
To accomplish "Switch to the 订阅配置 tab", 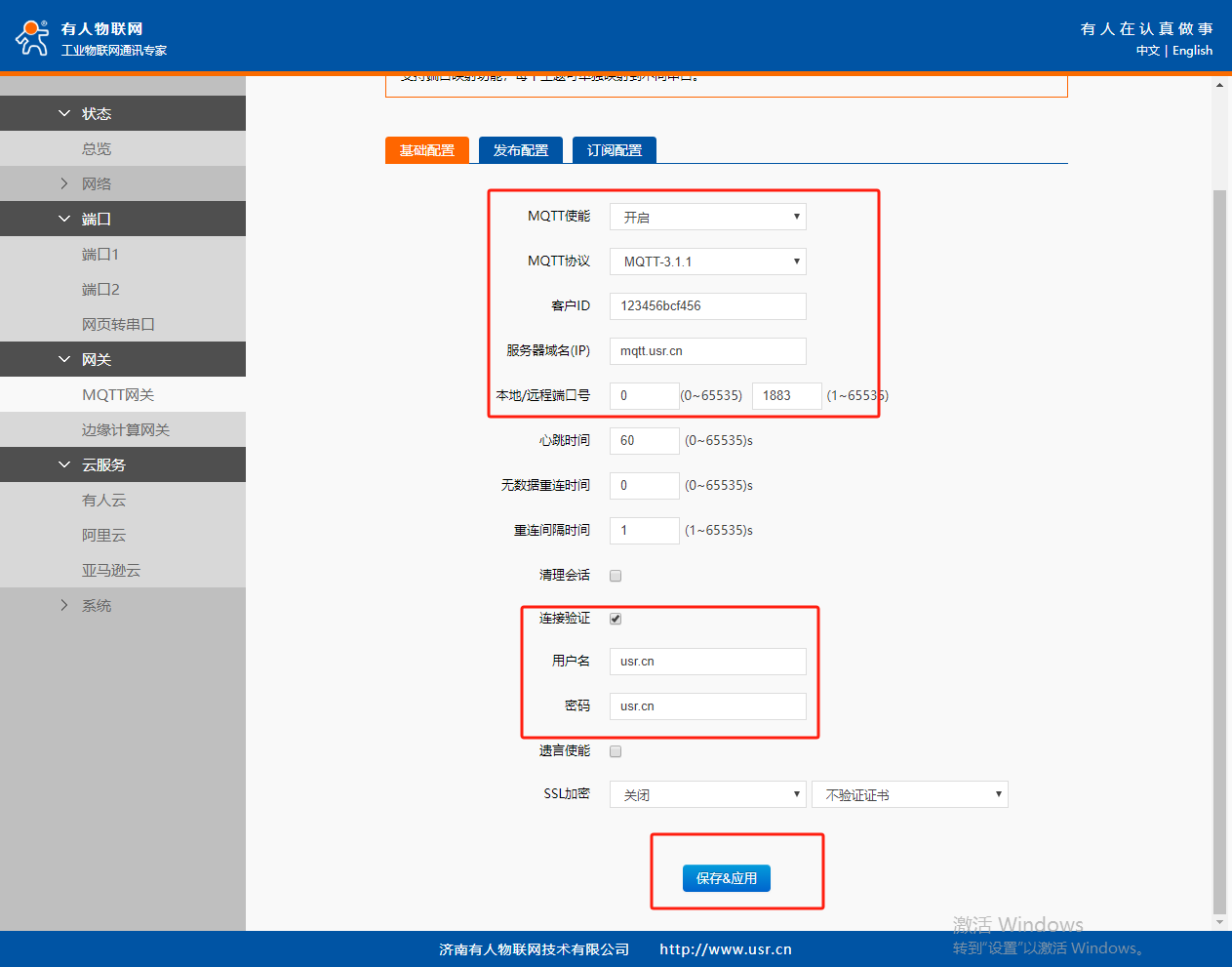I will click(614, 150).
